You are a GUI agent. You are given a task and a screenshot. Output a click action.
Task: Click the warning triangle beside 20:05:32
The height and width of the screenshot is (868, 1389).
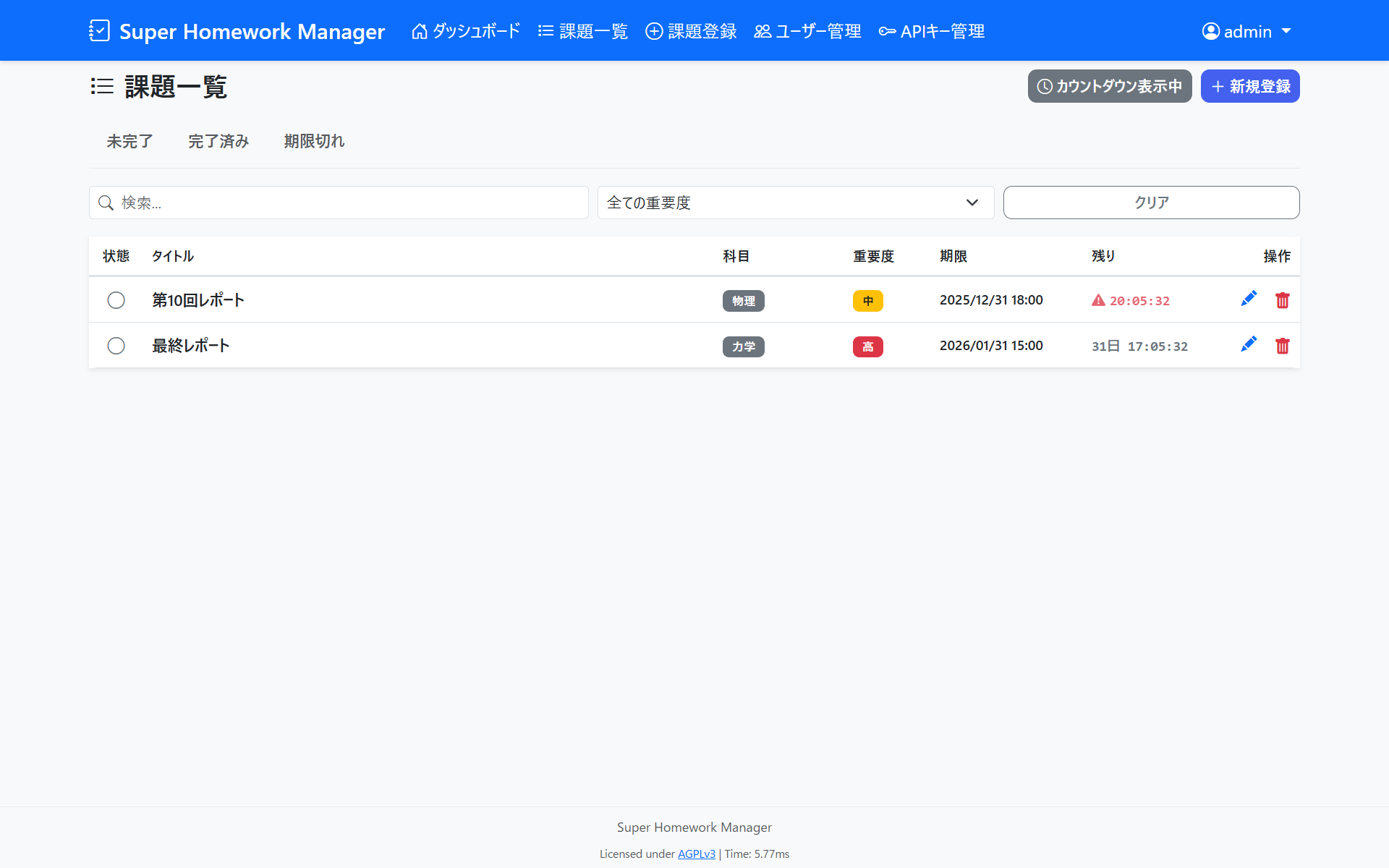[x=1098, y=300]
